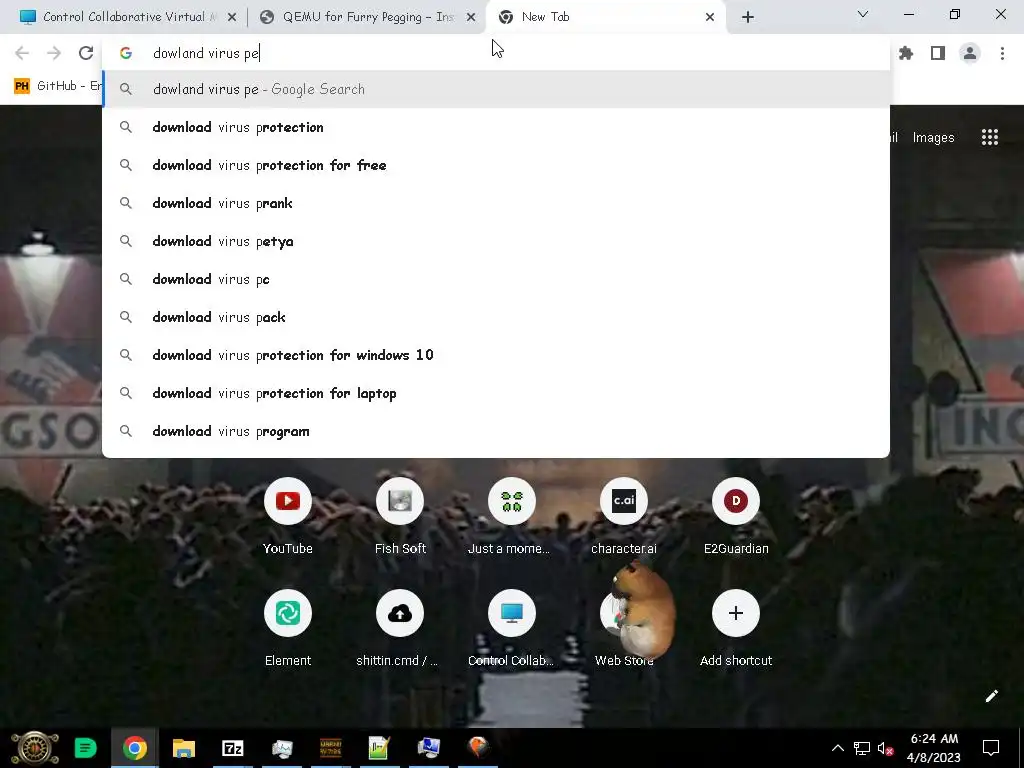The height and width of the screenshot is (768, 1024).
Task: Select suggestion 'download virus protection for free'
Action: (x=496, y=165)
